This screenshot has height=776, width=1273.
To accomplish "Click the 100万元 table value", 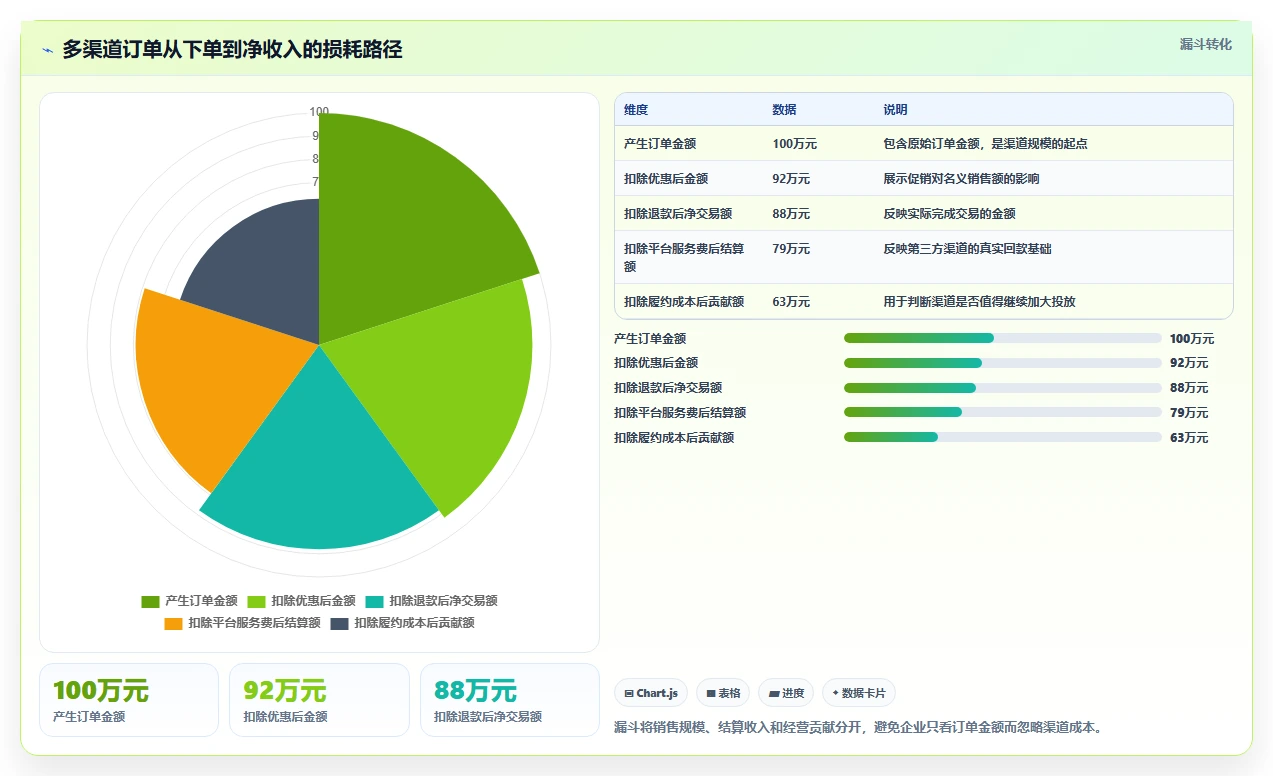I will [x=794, y=144].
